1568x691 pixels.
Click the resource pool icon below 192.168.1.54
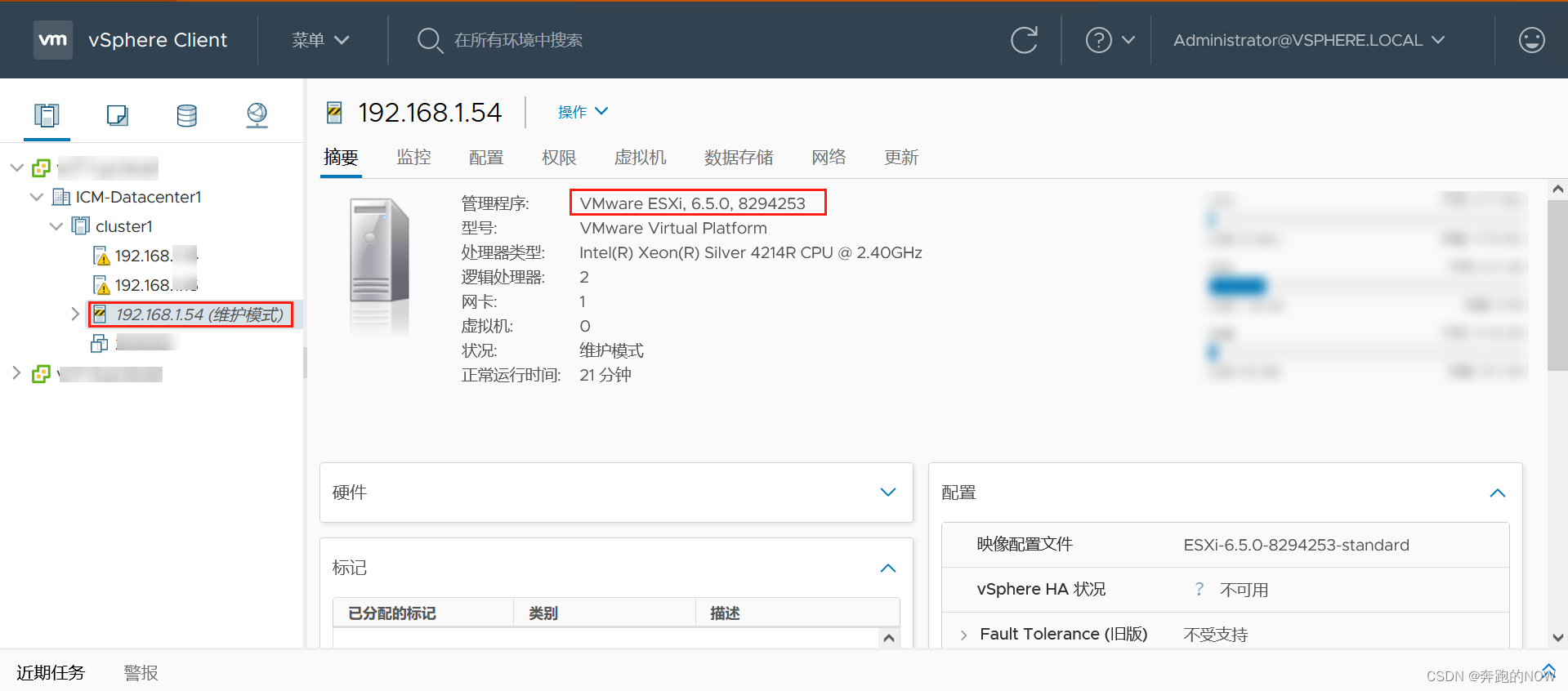(x=99, y=343)
